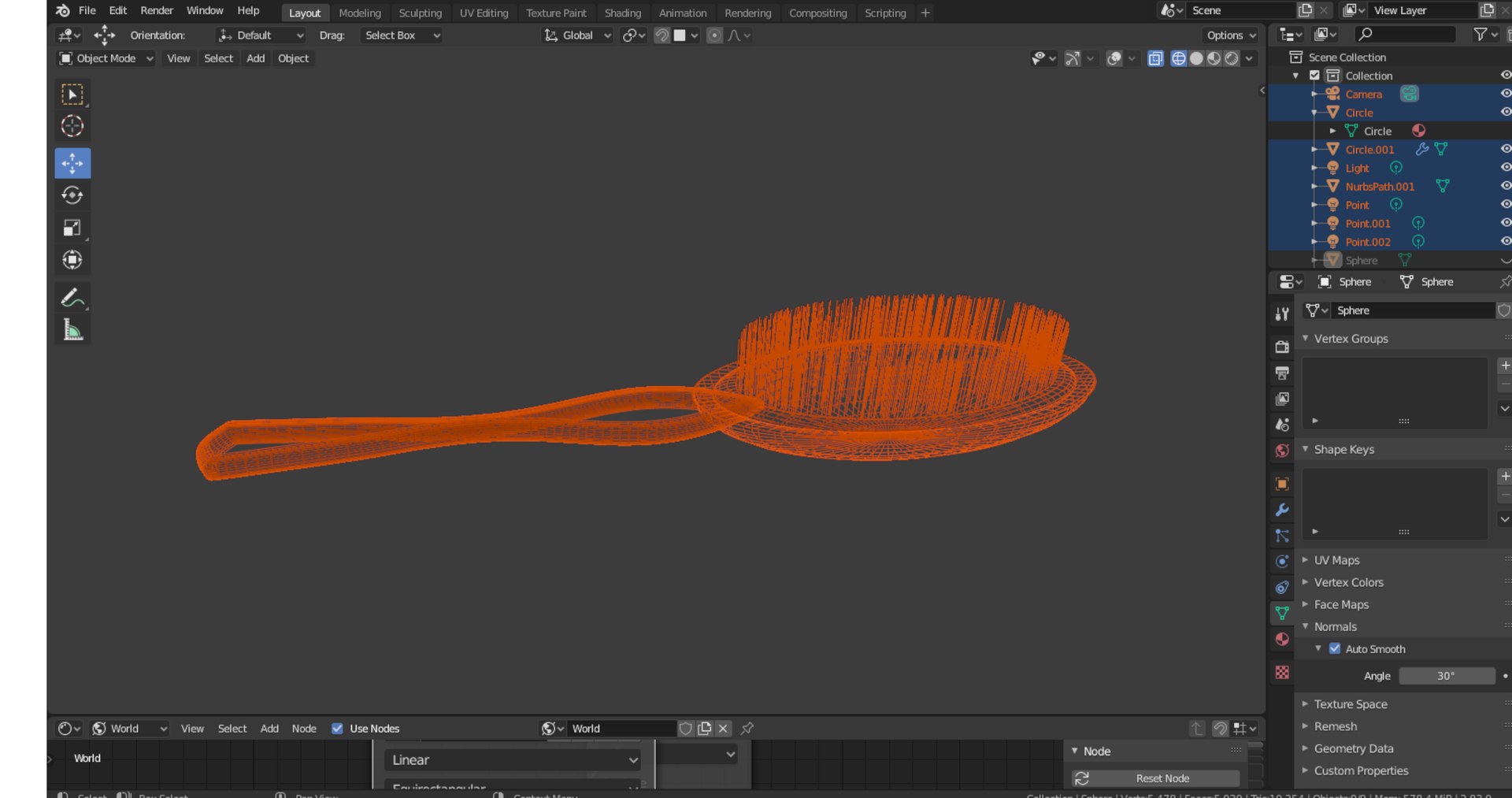Screen dimensions: 1512x798
Task: Open Physics properties tab
Action: click(x=1282, y=562)
